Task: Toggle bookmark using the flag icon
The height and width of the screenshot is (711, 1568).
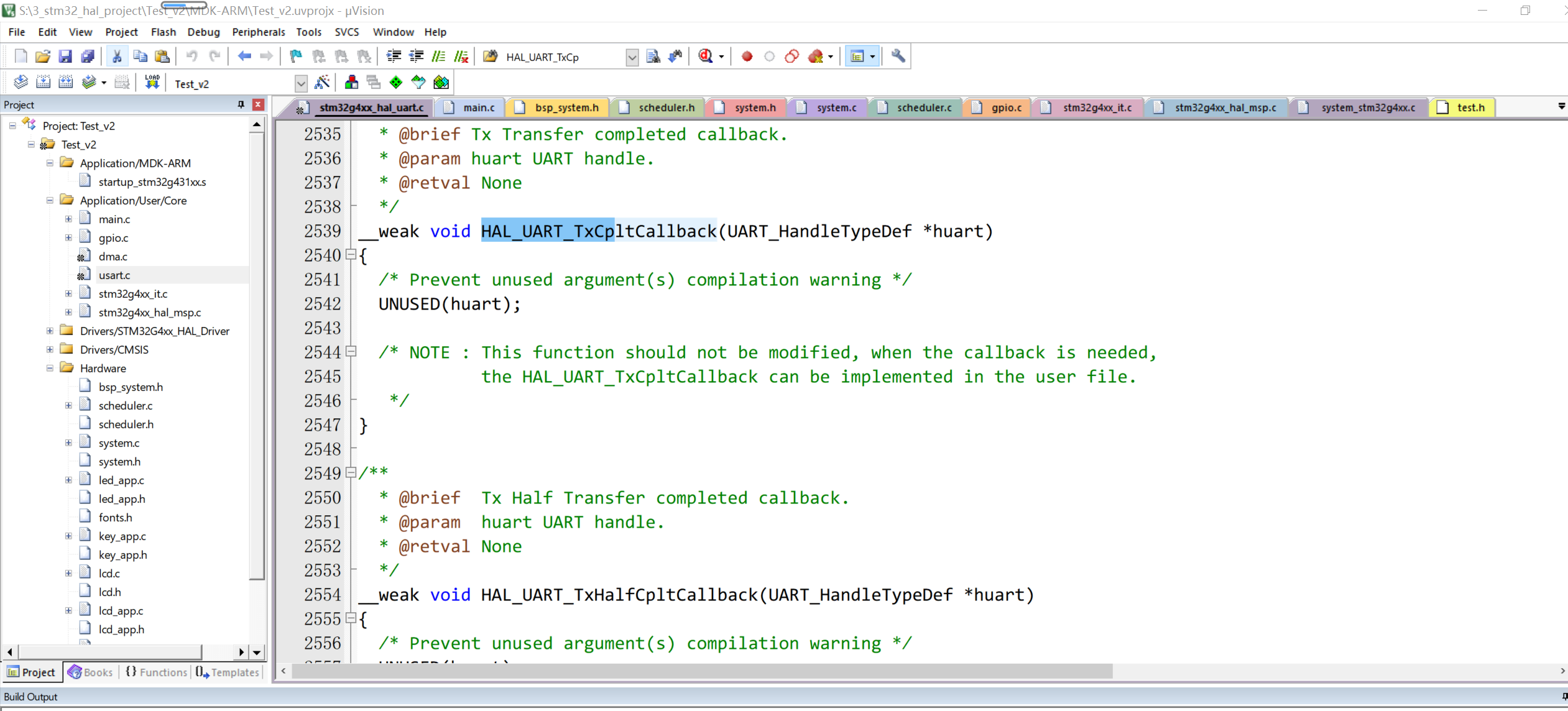Action: 296,57
